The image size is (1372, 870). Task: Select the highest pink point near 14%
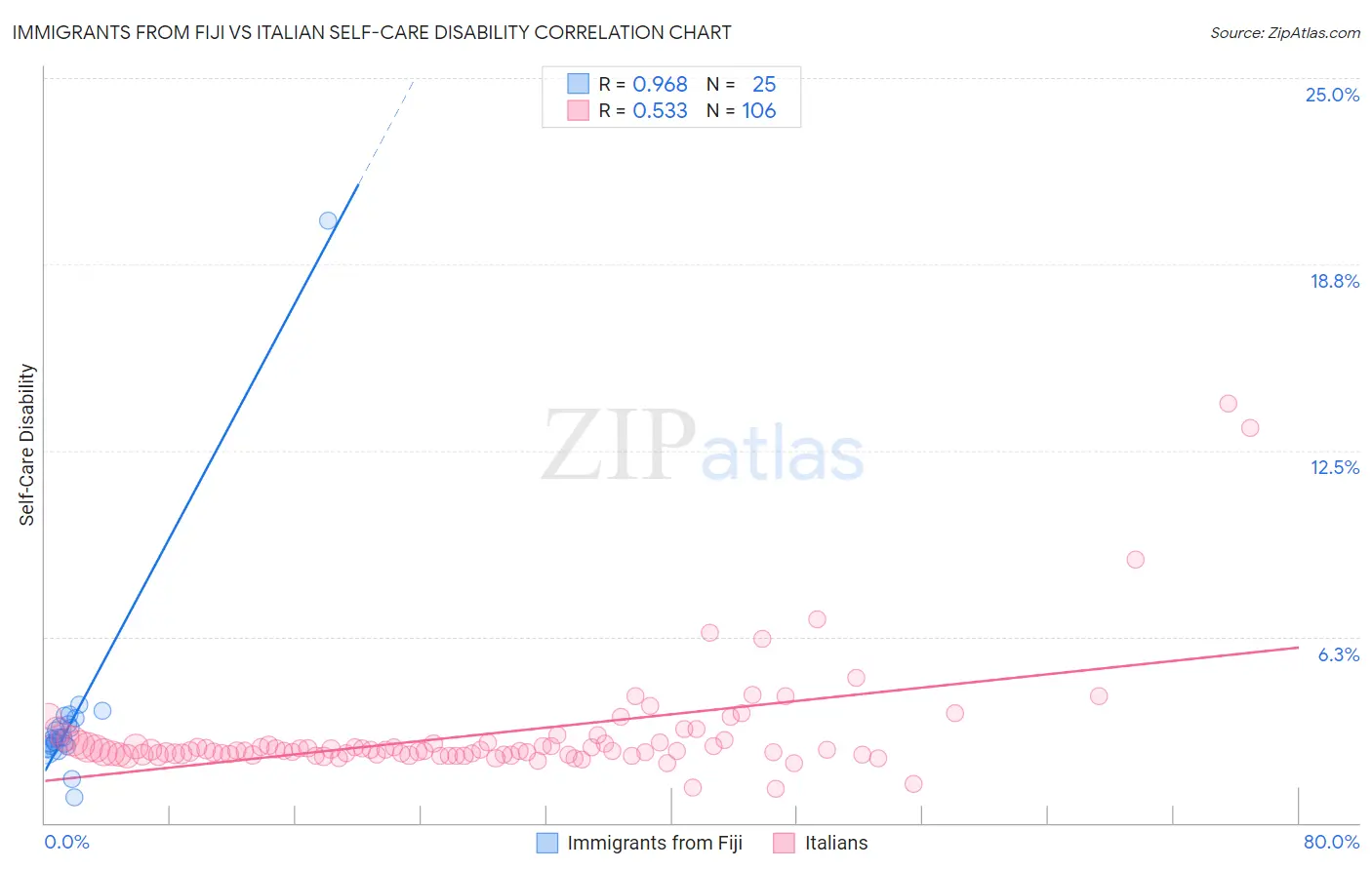[1229, 404]
